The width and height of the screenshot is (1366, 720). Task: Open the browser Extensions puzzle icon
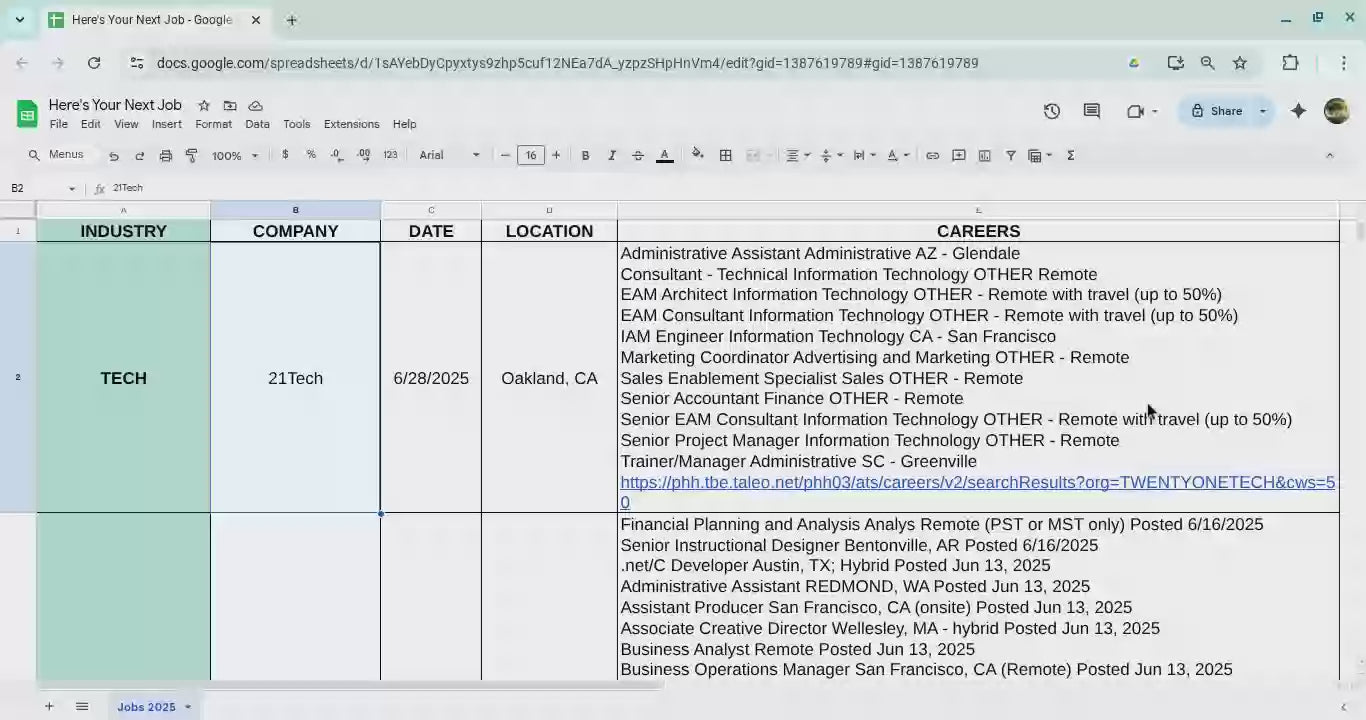point(1290,63)
